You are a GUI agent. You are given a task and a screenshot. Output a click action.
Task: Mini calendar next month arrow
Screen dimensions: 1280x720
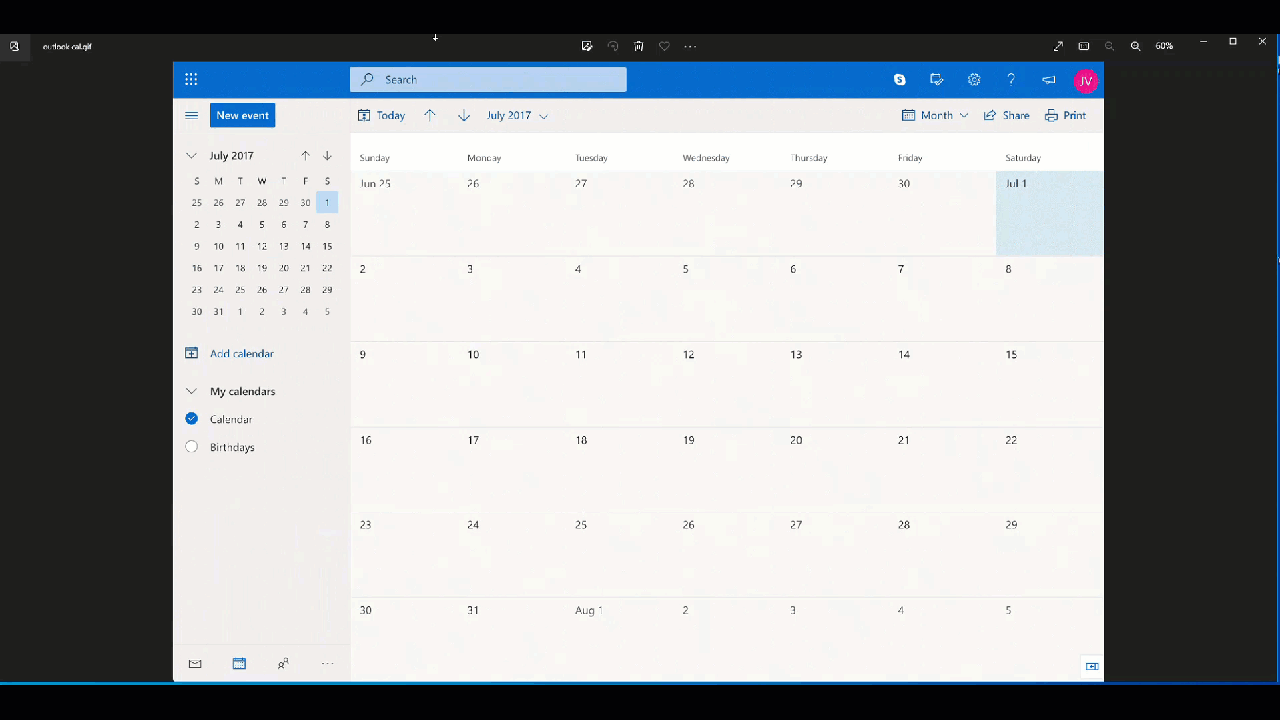click(x=327, y=156)
